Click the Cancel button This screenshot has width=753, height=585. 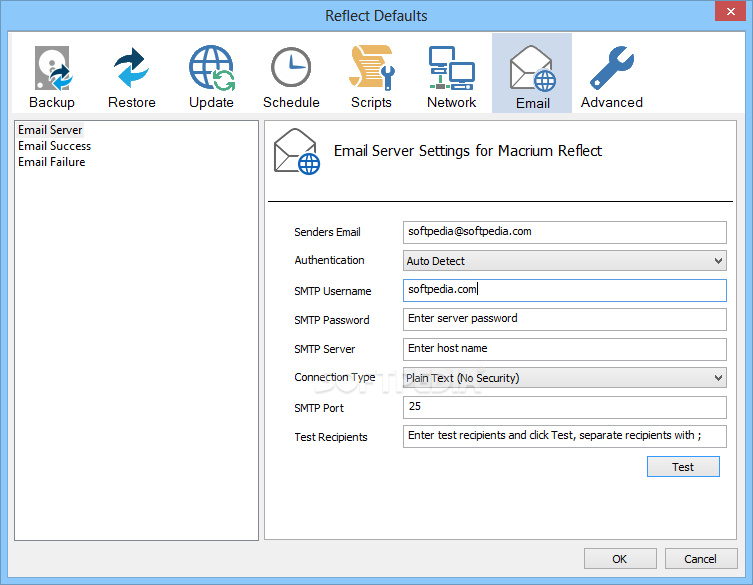tap(700, 559)
